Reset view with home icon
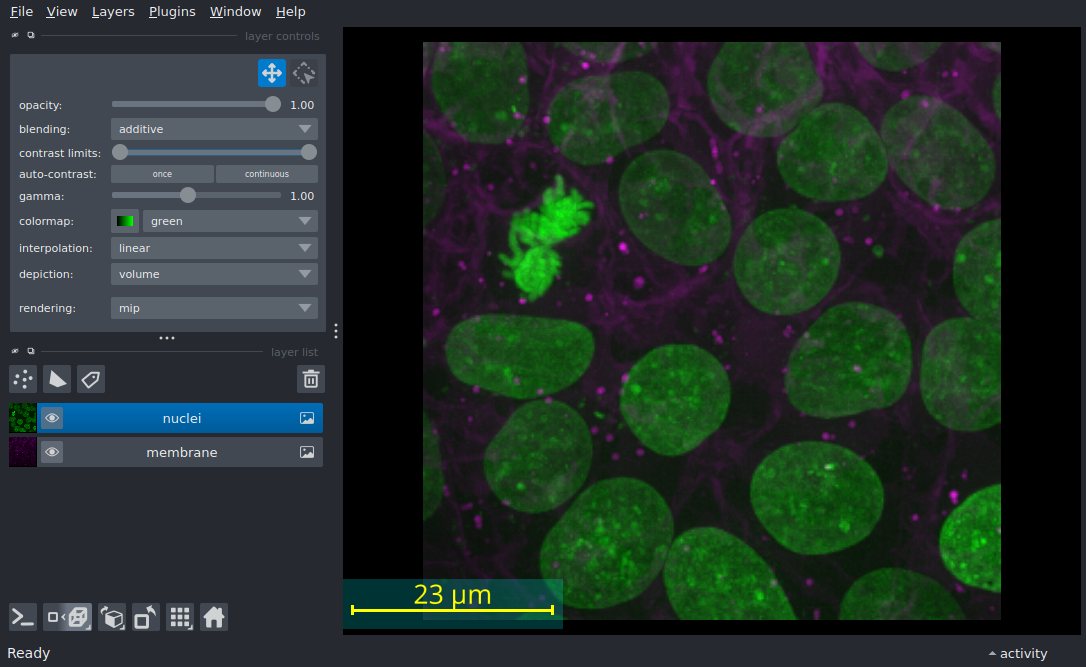This screenshot has height=667, width=1086. pos(214,617)
